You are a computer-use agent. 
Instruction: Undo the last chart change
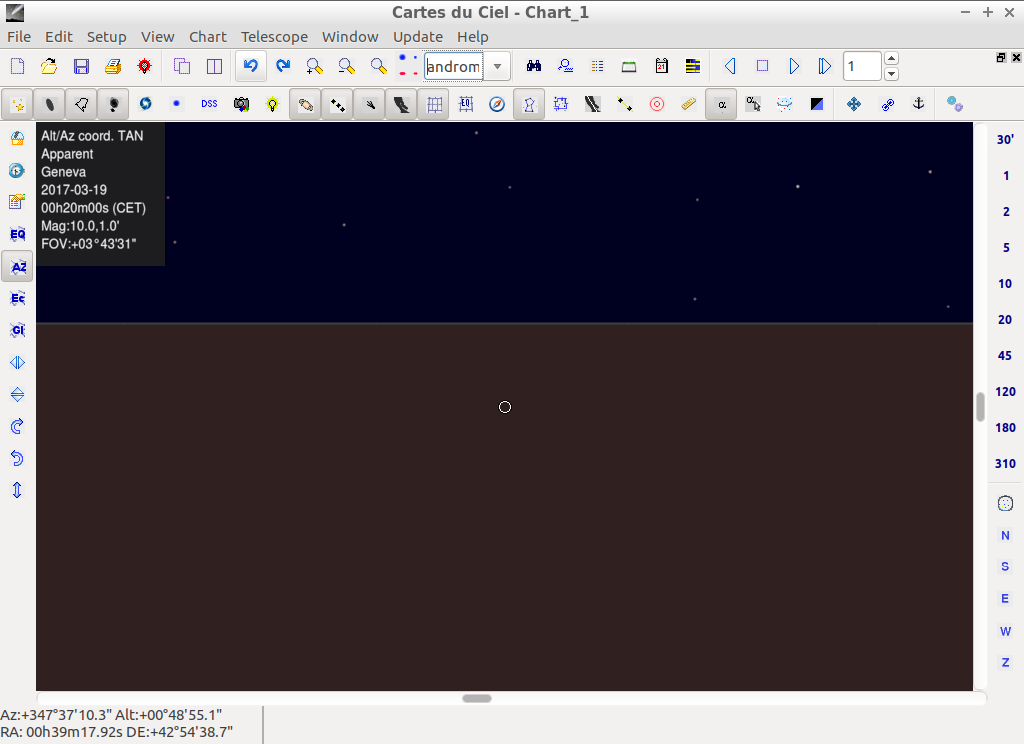click(251, 66)
